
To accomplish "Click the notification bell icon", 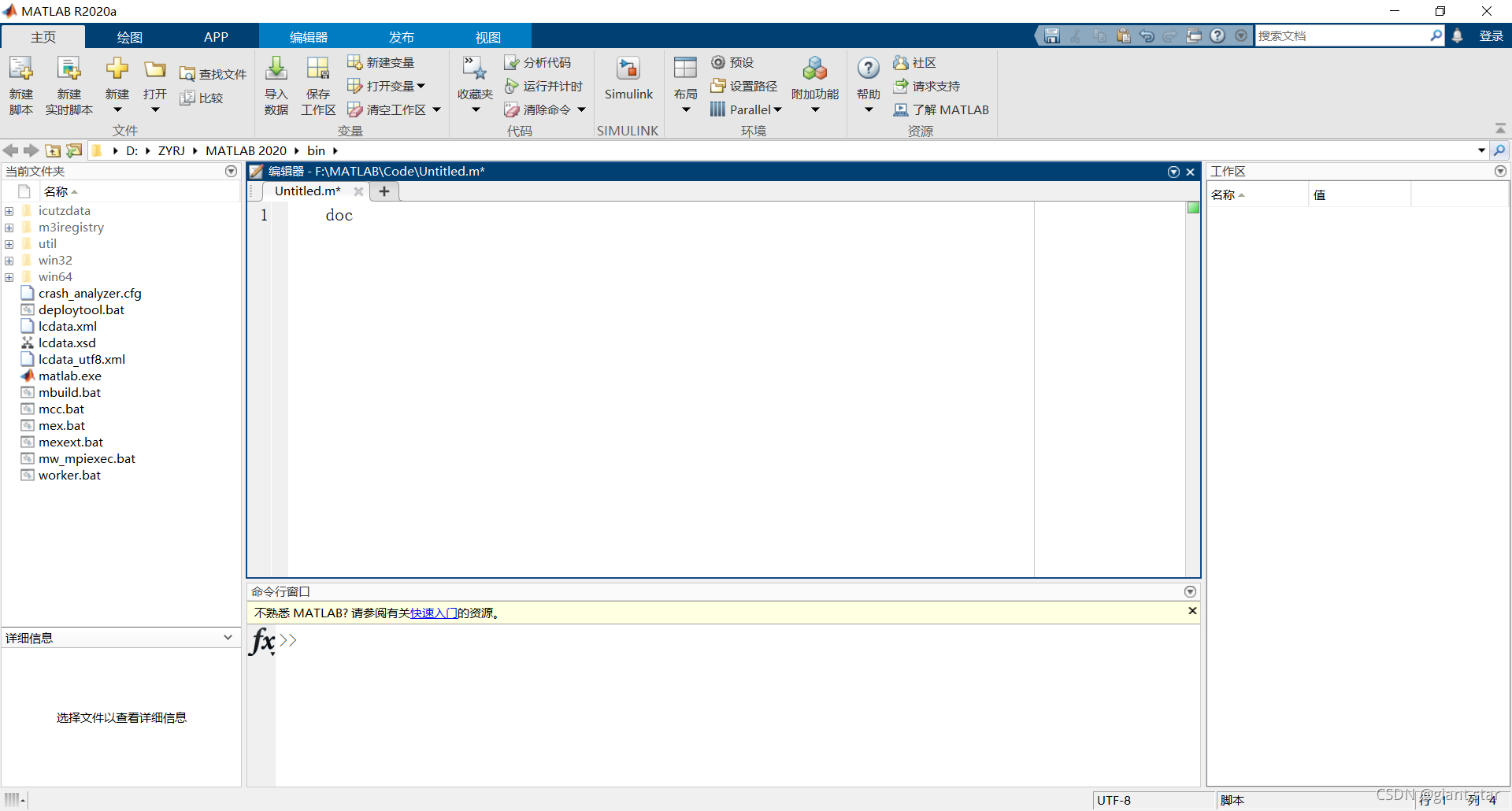I will click(x=1458, y=35).
